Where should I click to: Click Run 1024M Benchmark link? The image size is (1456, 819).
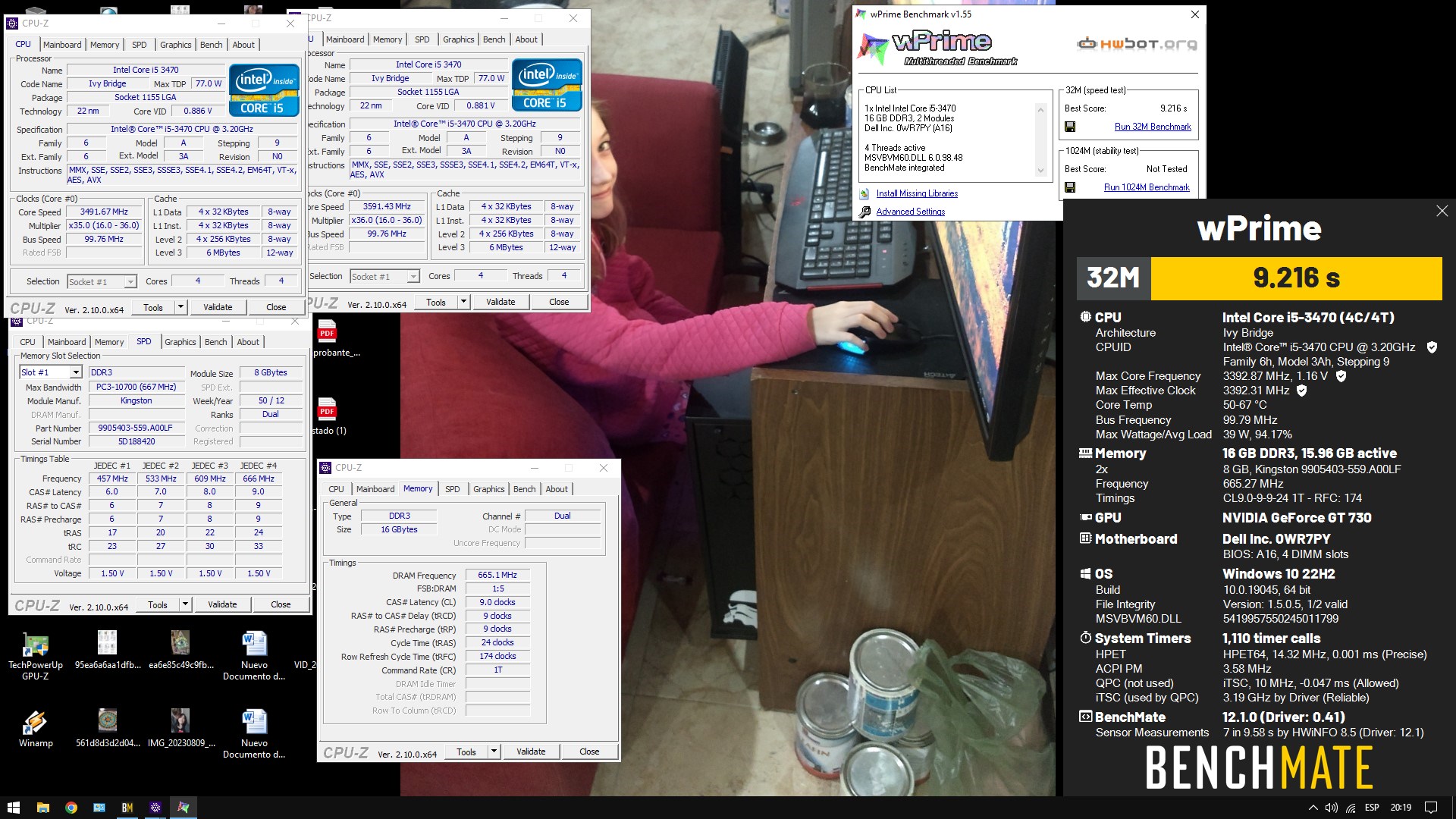point(1147,187)
